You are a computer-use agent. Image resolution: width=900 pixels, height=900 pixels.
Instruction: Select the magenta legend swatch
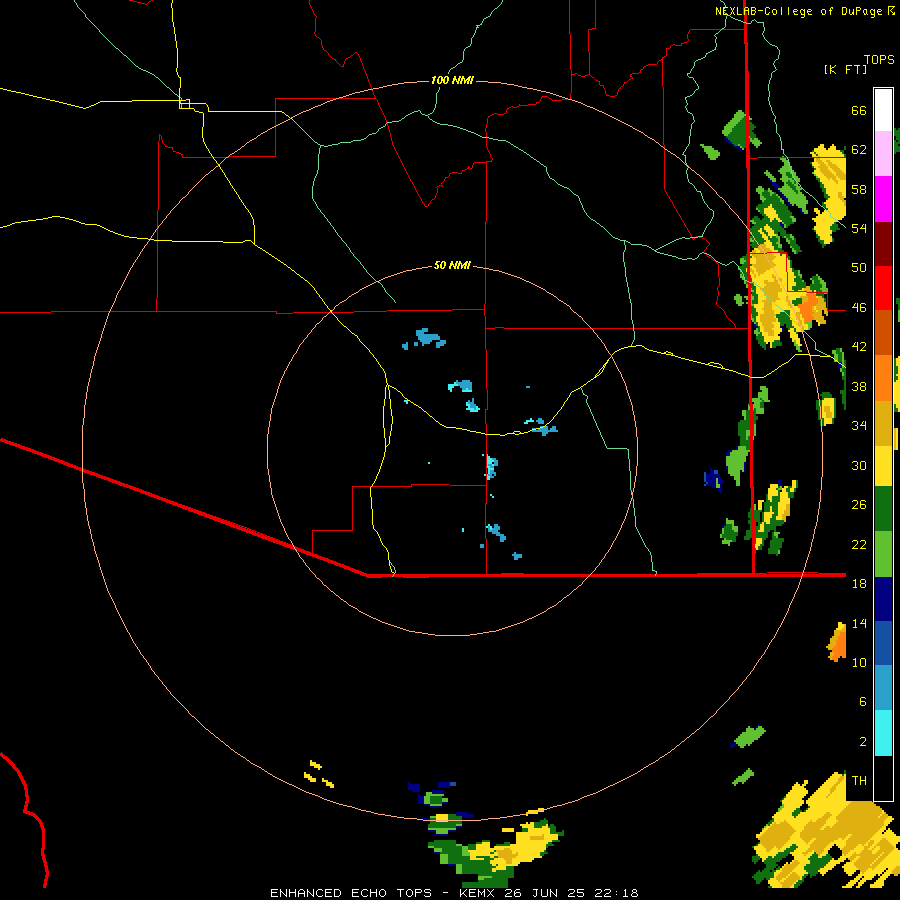pos(883,199)
